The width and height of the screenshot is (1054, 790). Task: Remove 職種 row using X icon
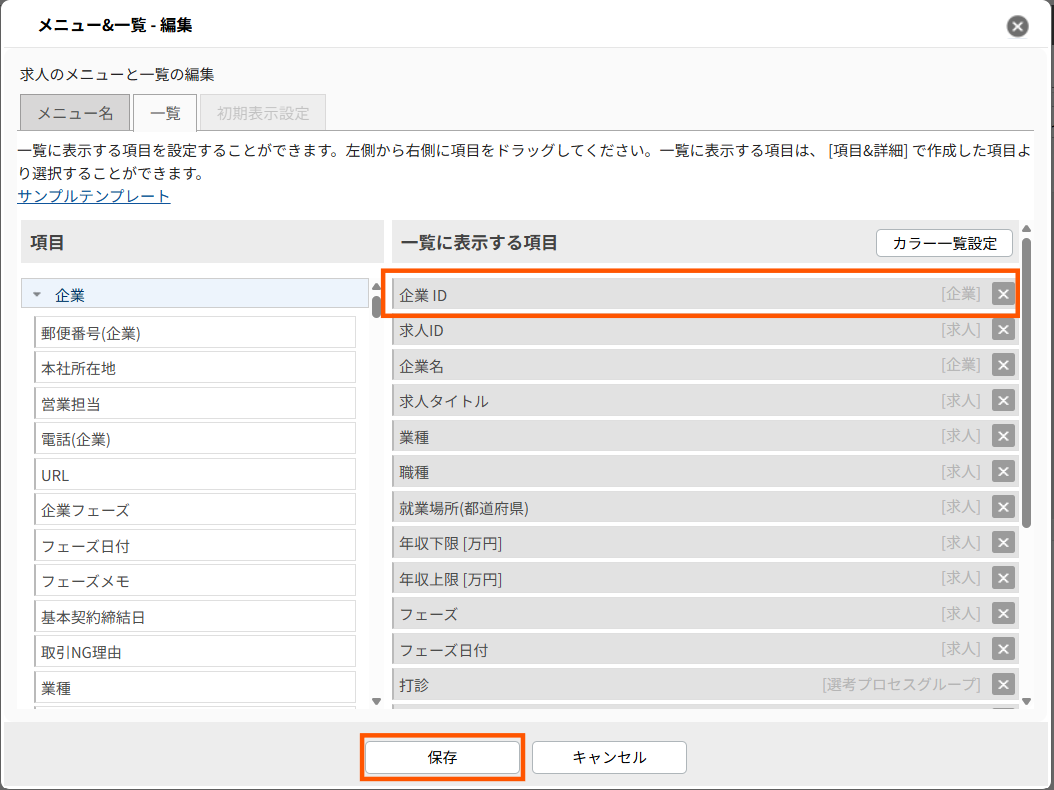pos(1003,471)
